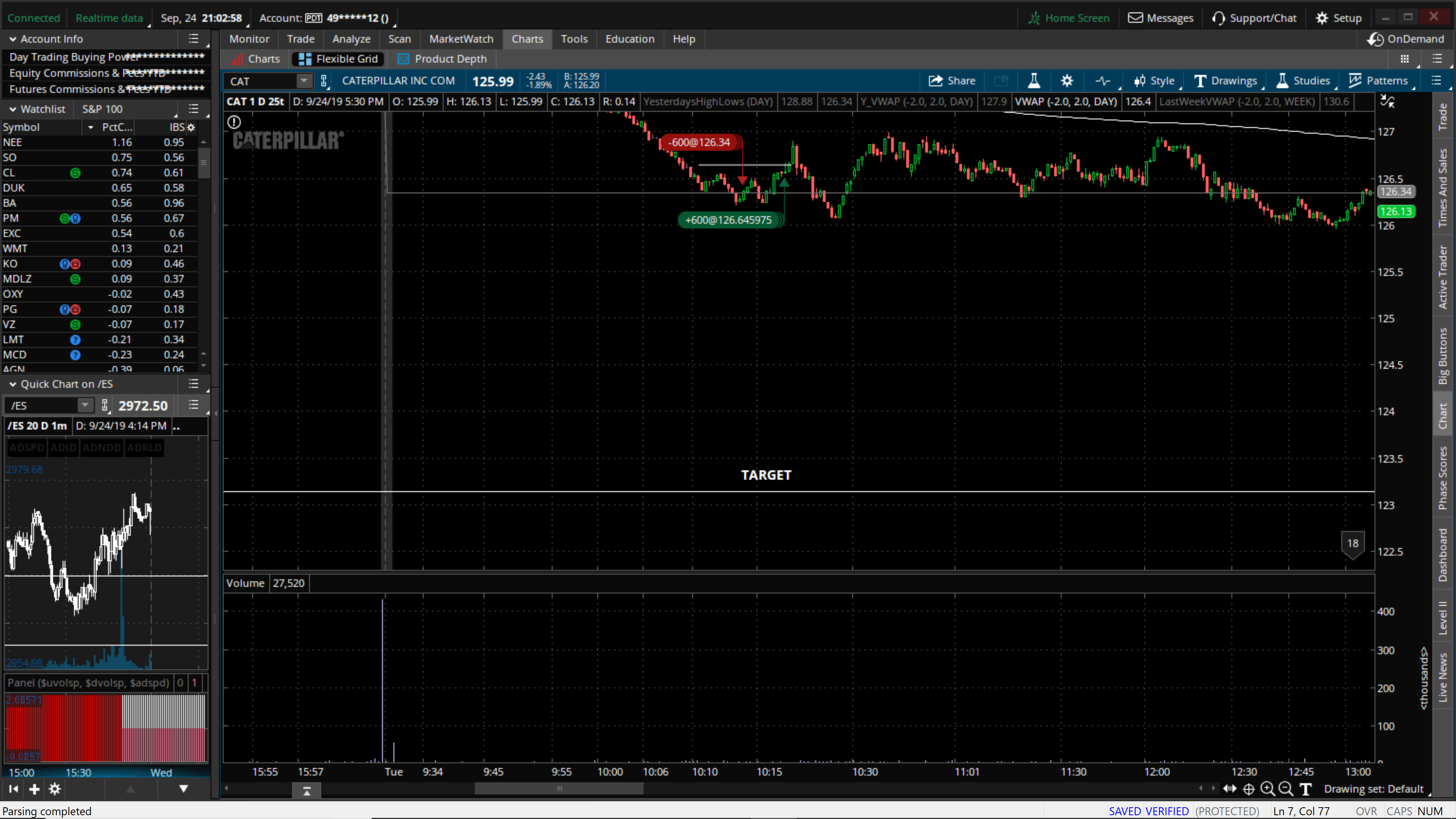The image size is (1456, 819).
Task: Click the quick chart rewind to start icon
Action: 14,789
